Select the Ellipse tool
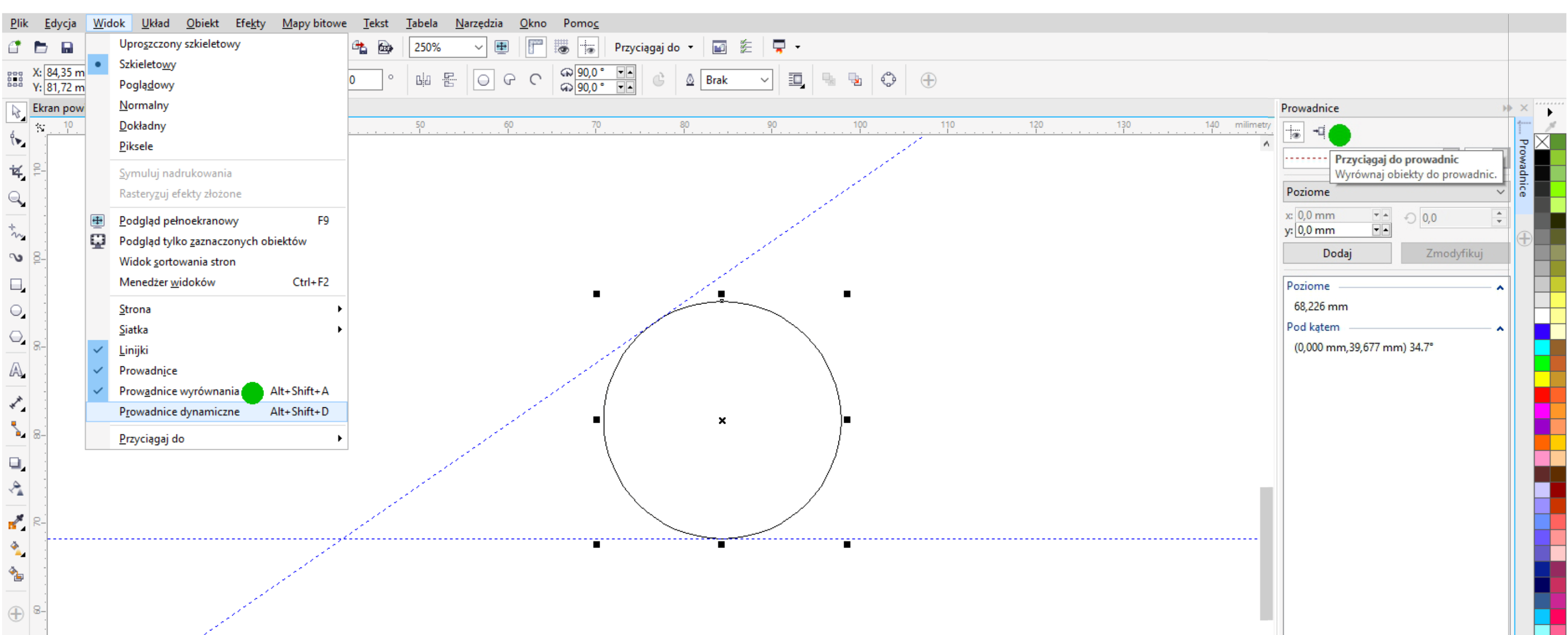 [16, 311]
